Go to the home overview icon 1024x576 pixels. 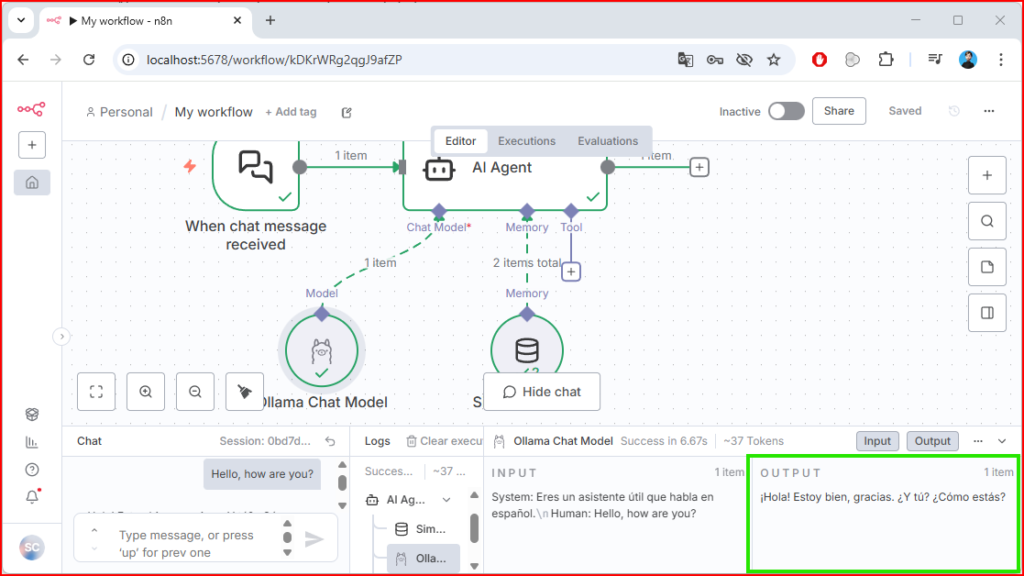(32, 183)
